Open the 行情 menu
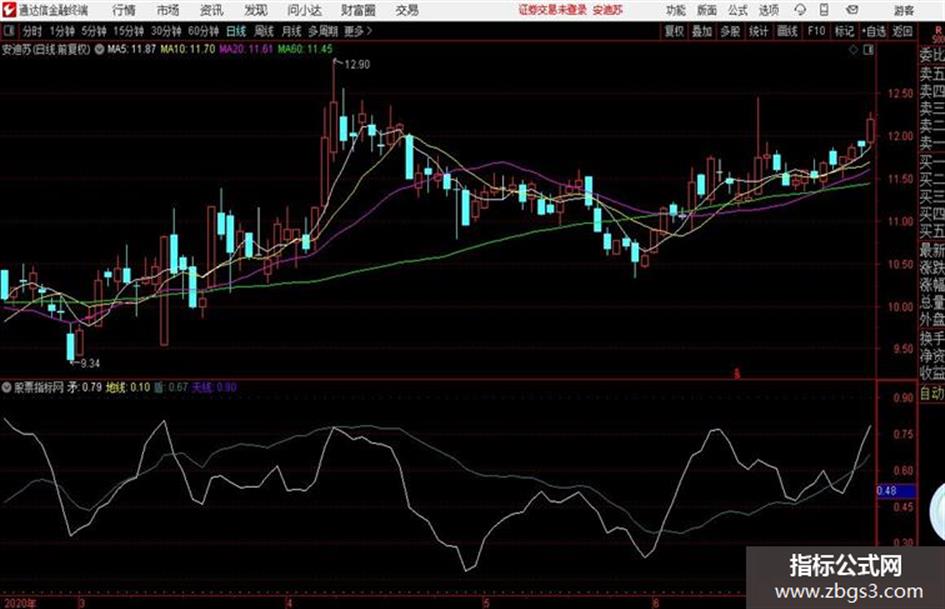Viewport: 945px width, 609px height. (x=124, y=10)
